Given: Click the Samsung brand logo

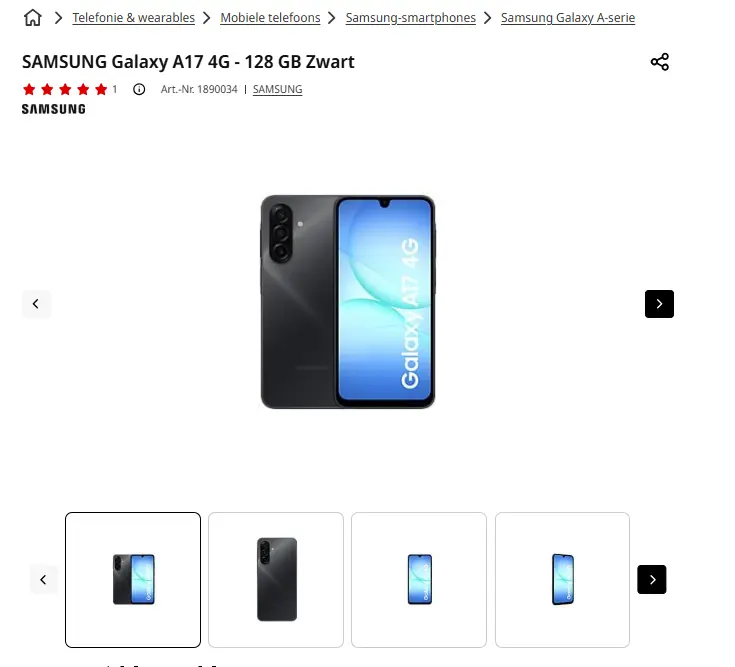Looking at the screenshot, I should pyautogui.click(x=53, y=109).
